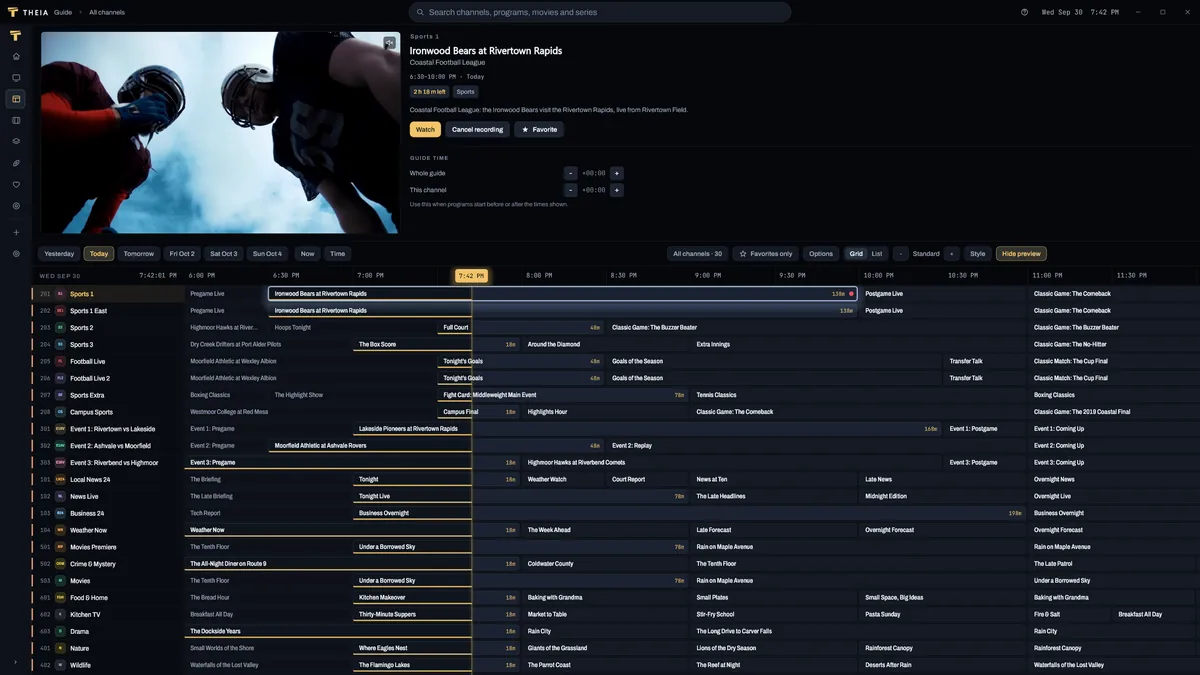Click the 7:42 PM current time marker

pos(471,276)
